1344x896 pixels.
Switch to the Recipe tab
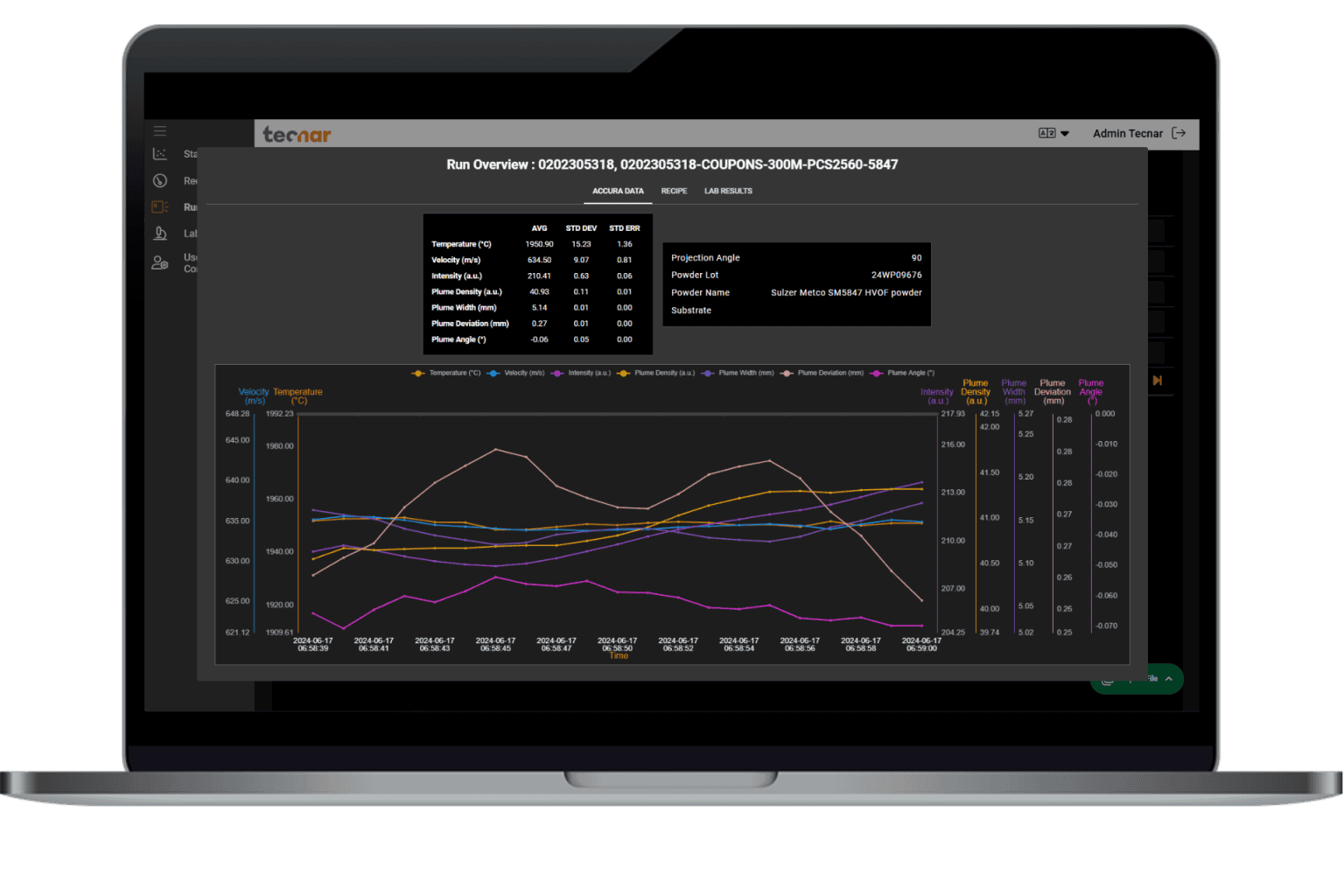click(x=674, y=191)
